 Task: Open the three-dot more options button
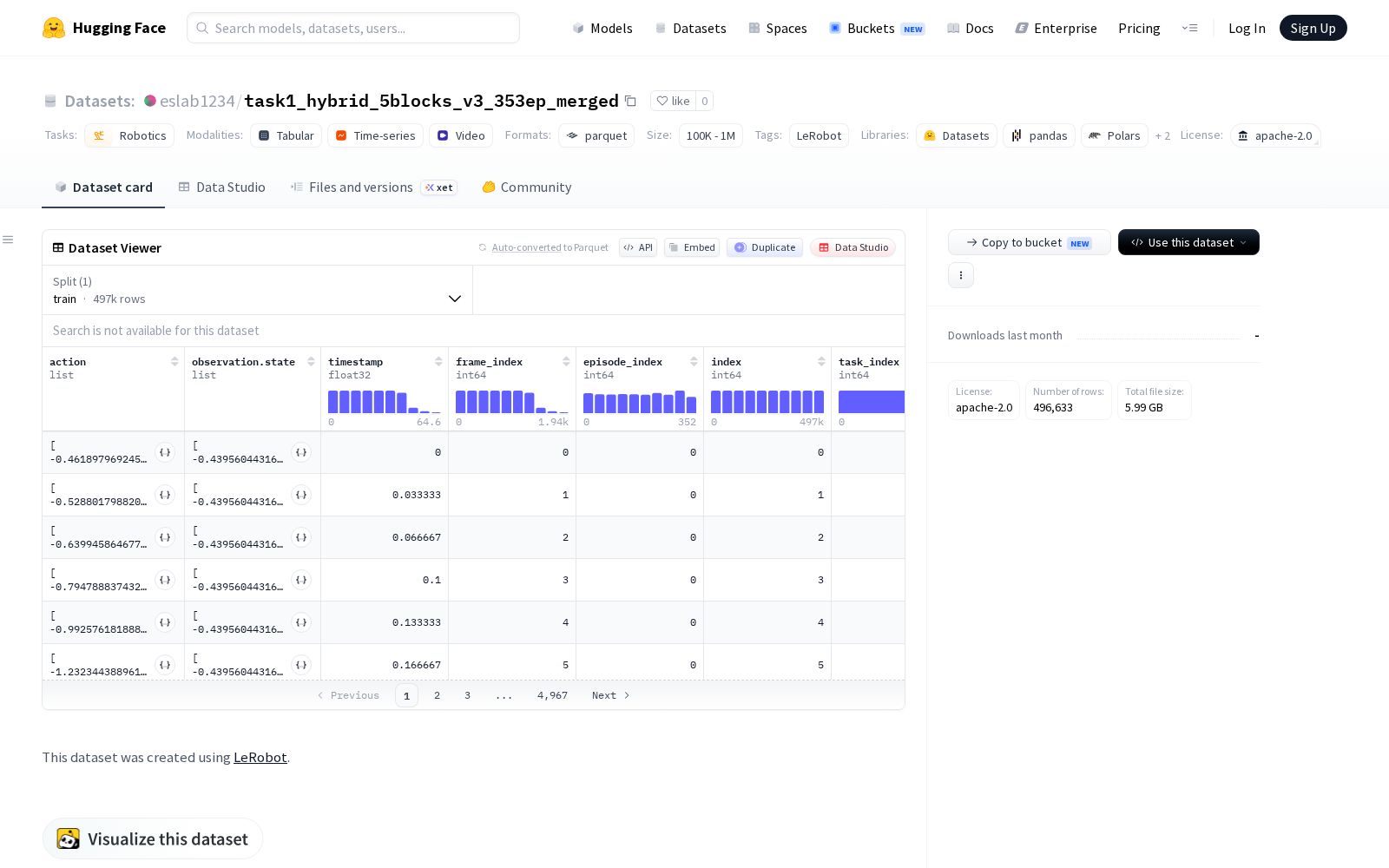pos(961,275)
